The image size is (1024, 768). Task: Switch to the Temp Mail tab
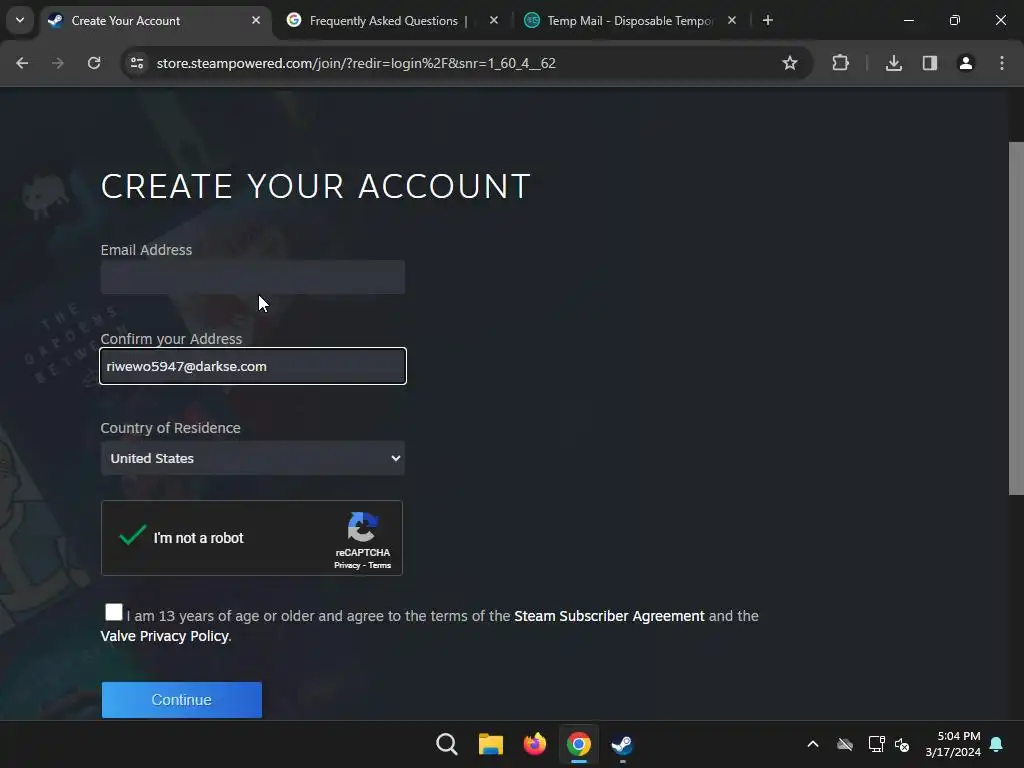630,21
